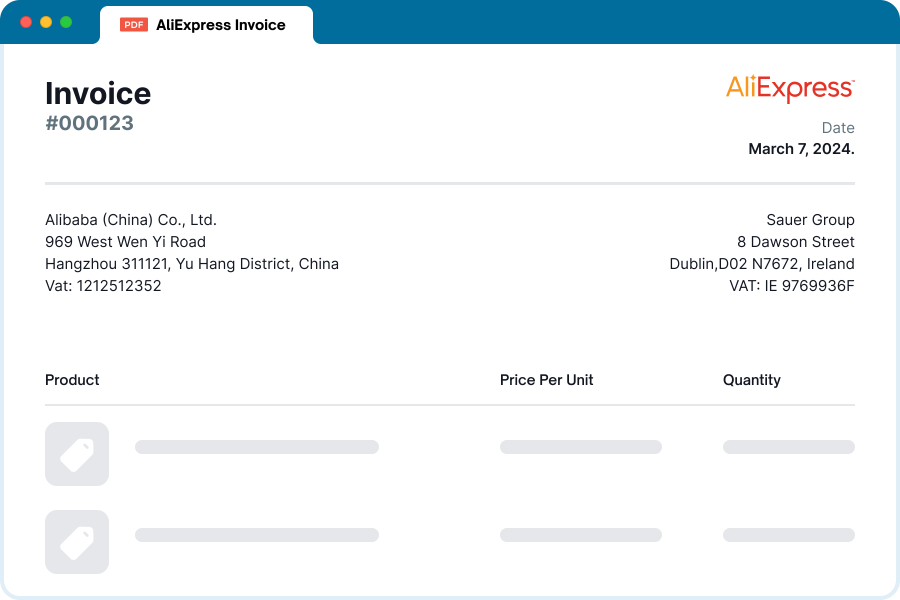Click the yellow minimize window button

[46, 22]
